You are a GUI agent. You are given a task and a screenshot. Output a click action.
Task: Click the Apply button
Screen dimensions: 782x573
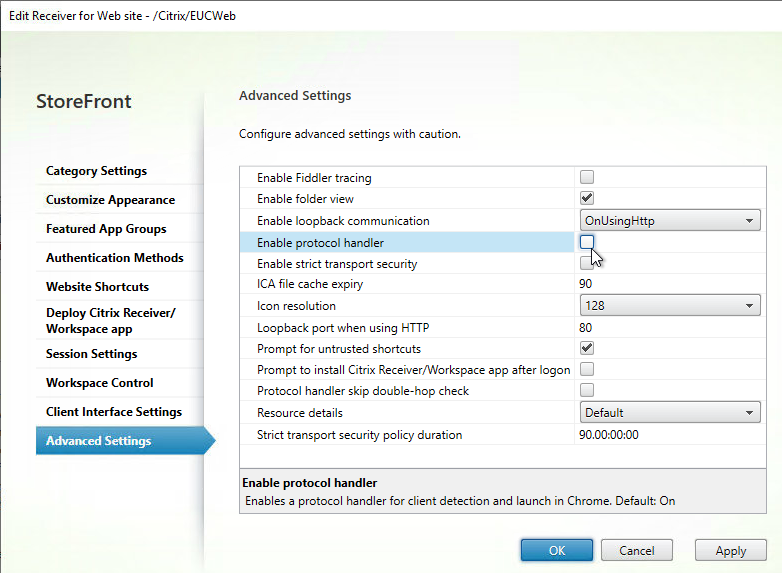pos(731,551)
